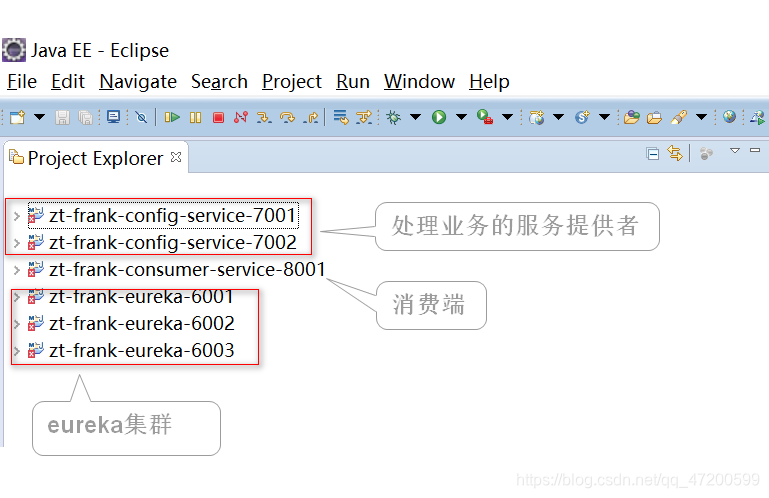Click the Save toolbar icon

click(62, 117)
